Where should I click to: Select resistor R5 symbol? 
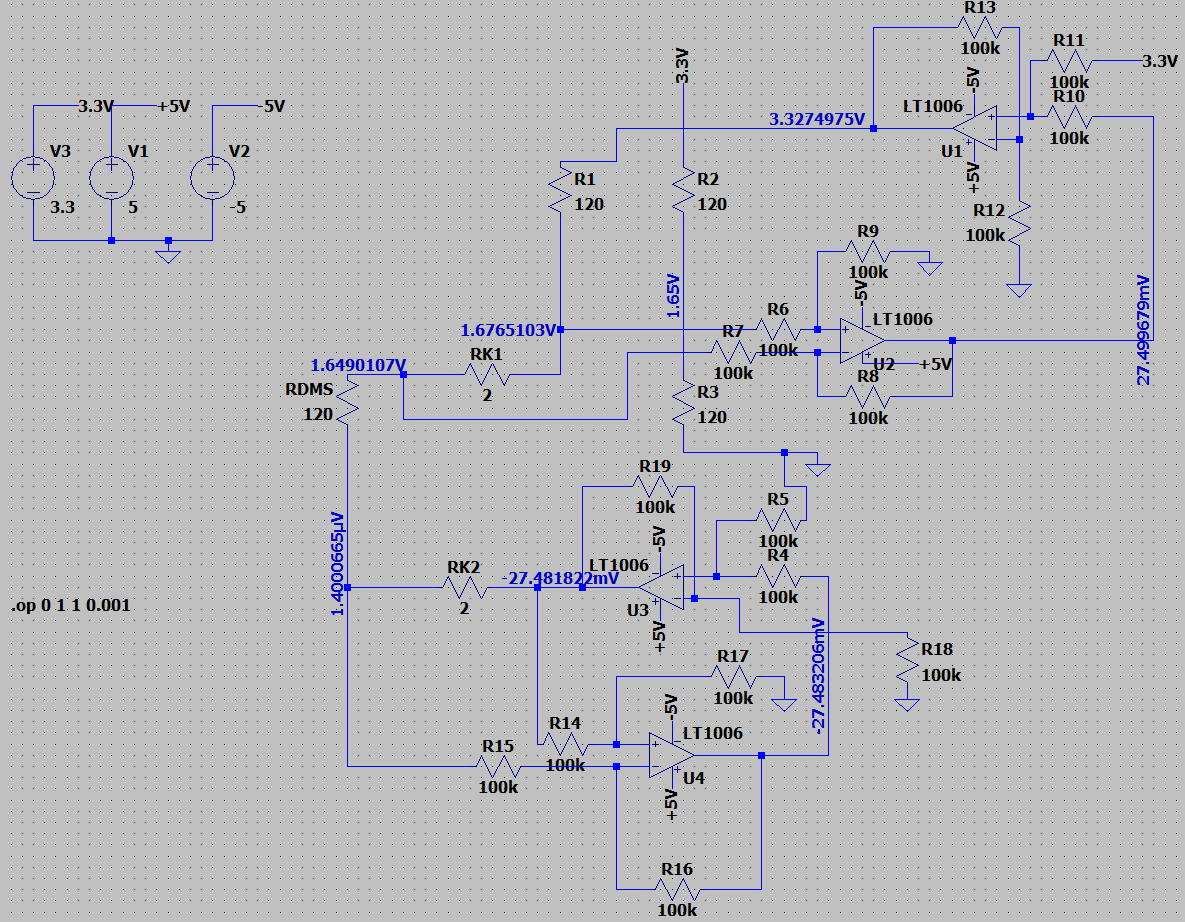778,520
